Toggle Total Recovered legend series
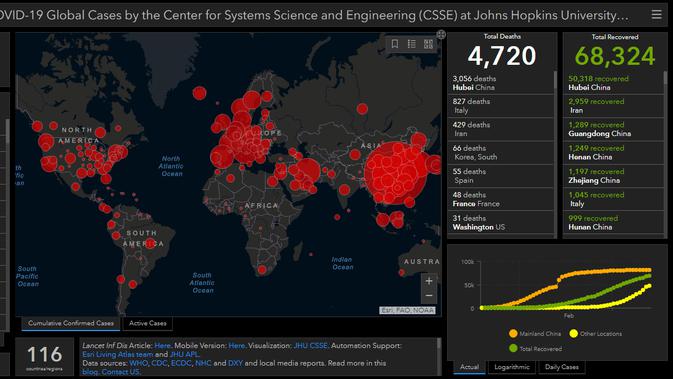Image resolution: width=673 pixels, height=379 pixels. point(535,349)
